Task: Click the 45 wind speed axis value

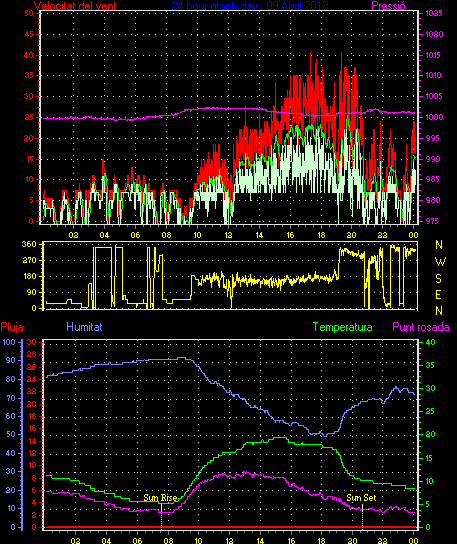Action: pos(29,34)
